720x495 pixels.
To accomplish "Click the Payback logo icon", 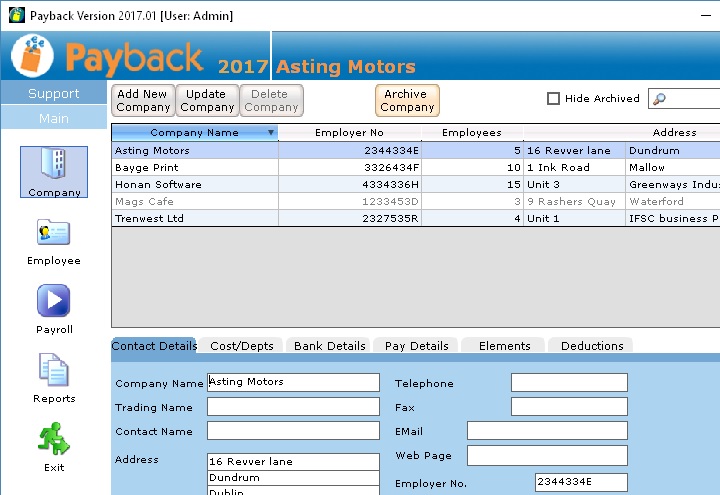I will tap(32, 56).
